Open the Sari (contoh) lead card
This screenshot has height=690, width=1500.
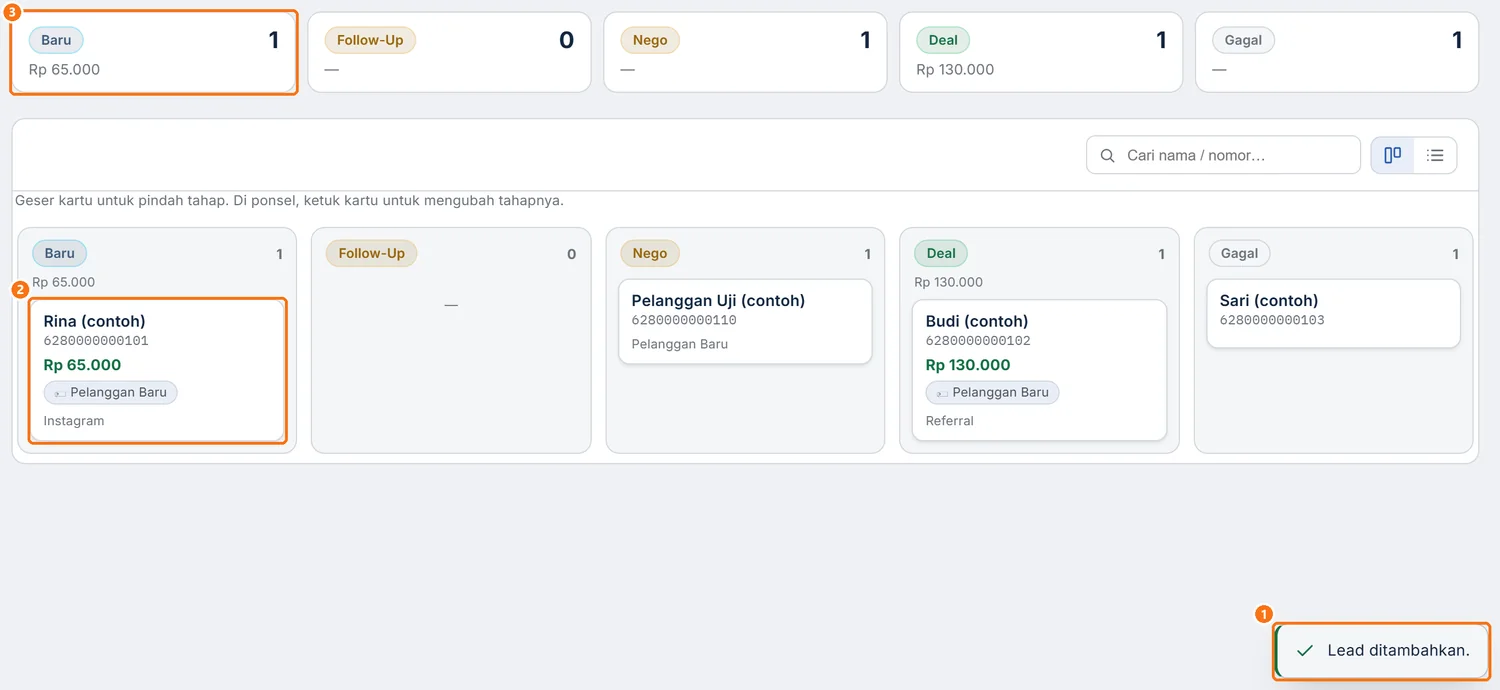point(1333,313)
